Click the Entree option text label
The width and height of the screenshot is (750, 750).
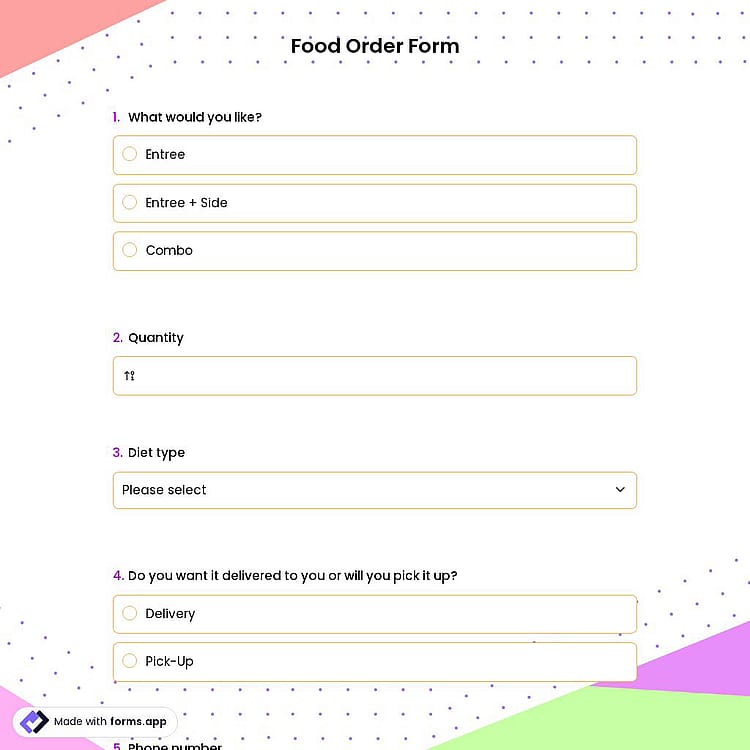(x=165, y=154)
